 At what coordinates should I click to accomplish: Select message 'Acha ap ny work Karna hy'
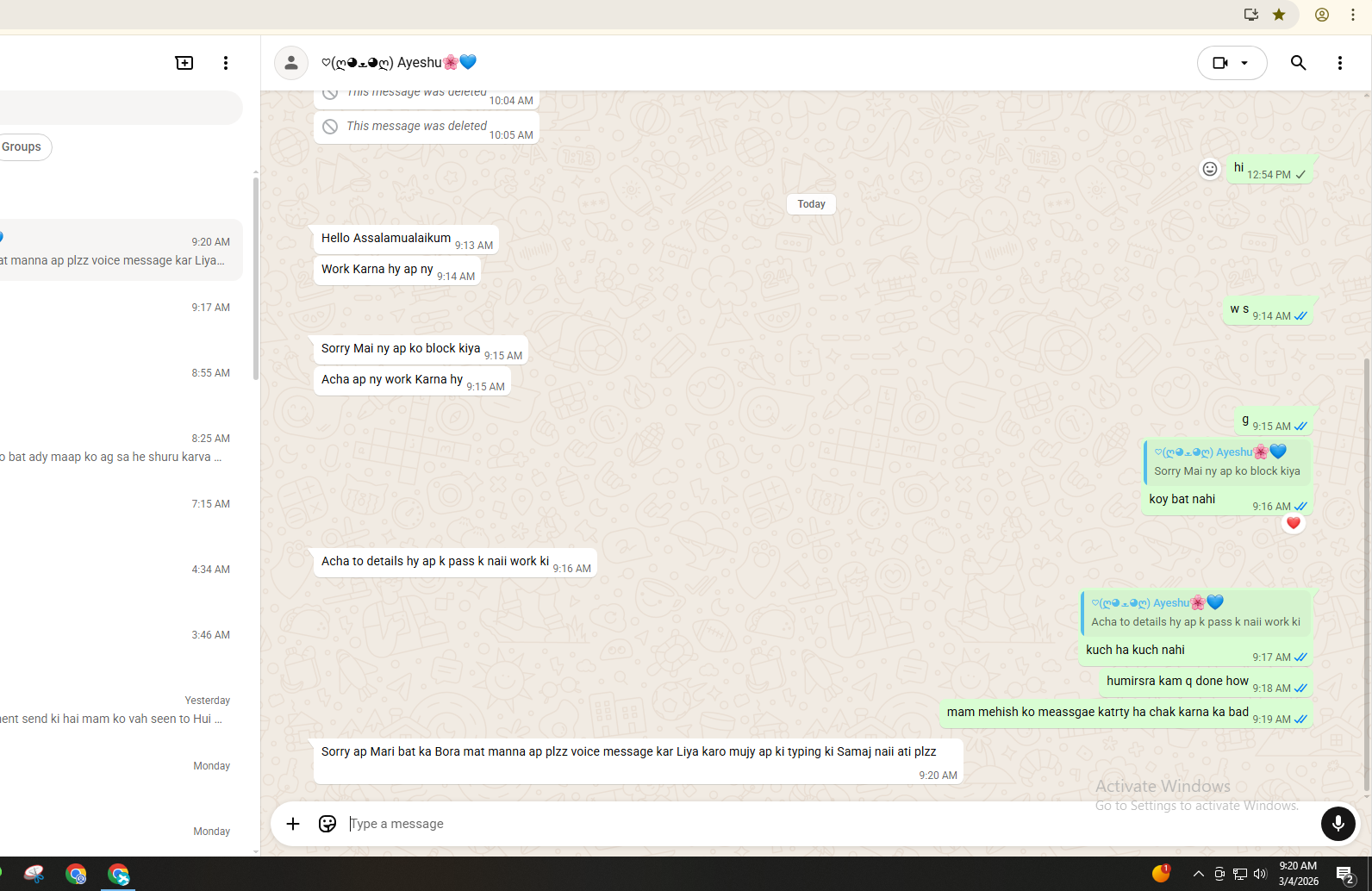[x=412, y=381]
